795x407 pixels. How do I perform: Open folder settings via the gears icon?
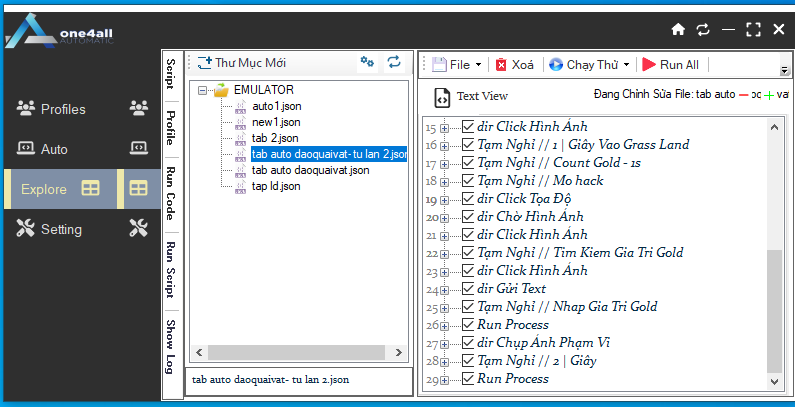tap(367, 62)
